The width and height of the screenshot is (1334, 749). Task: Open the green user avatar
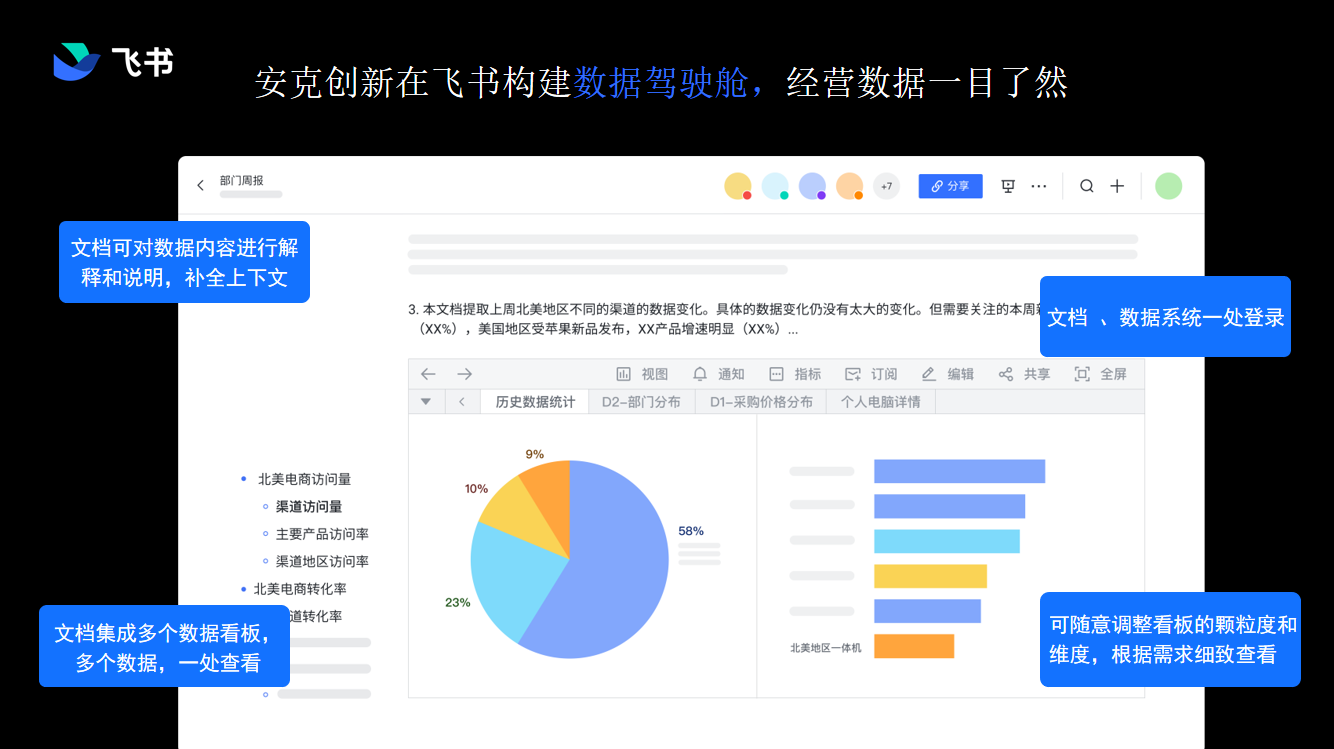(1168, 186)
